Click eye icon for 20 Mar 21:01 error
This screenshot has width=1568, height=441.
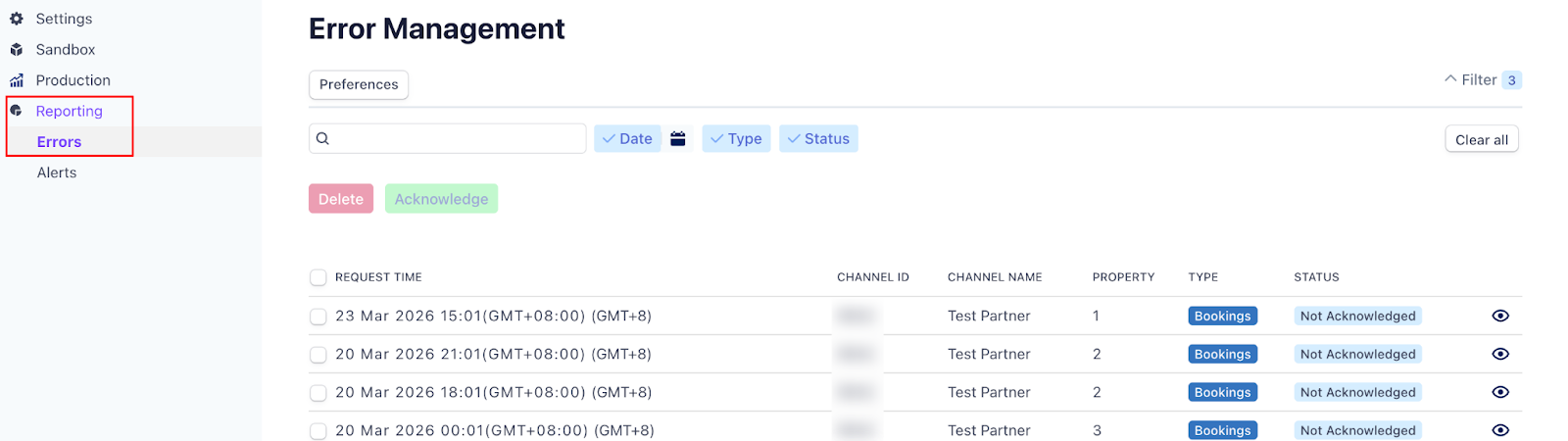[x=1499, y=354]
